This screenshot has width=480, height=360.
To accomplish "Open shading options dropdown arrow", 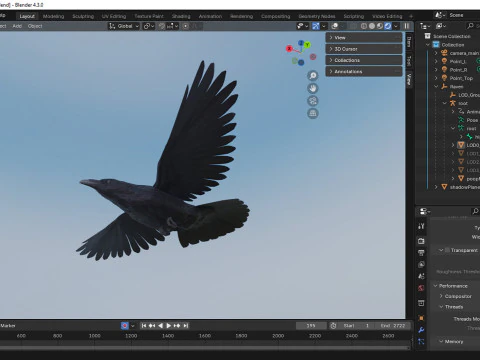I will 396,26.
